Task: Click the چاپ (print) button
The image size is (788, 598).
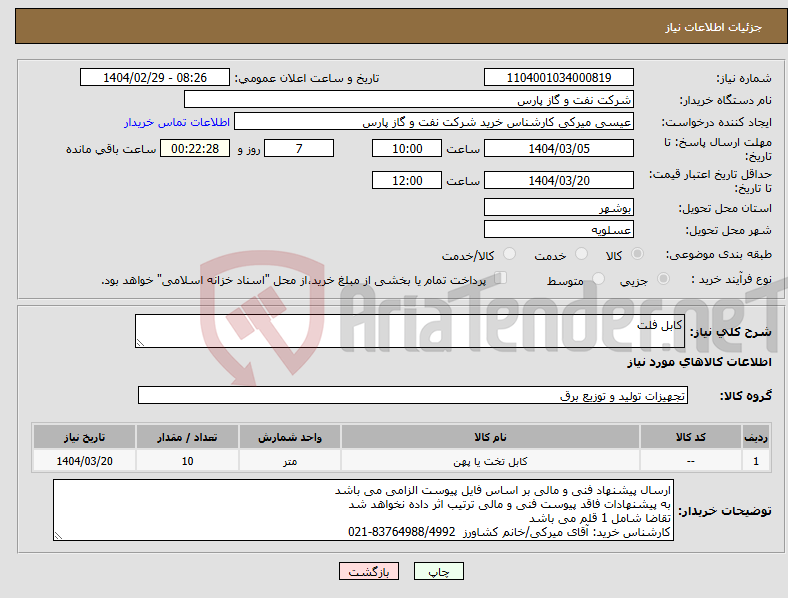Action: [x=438, y=571]
